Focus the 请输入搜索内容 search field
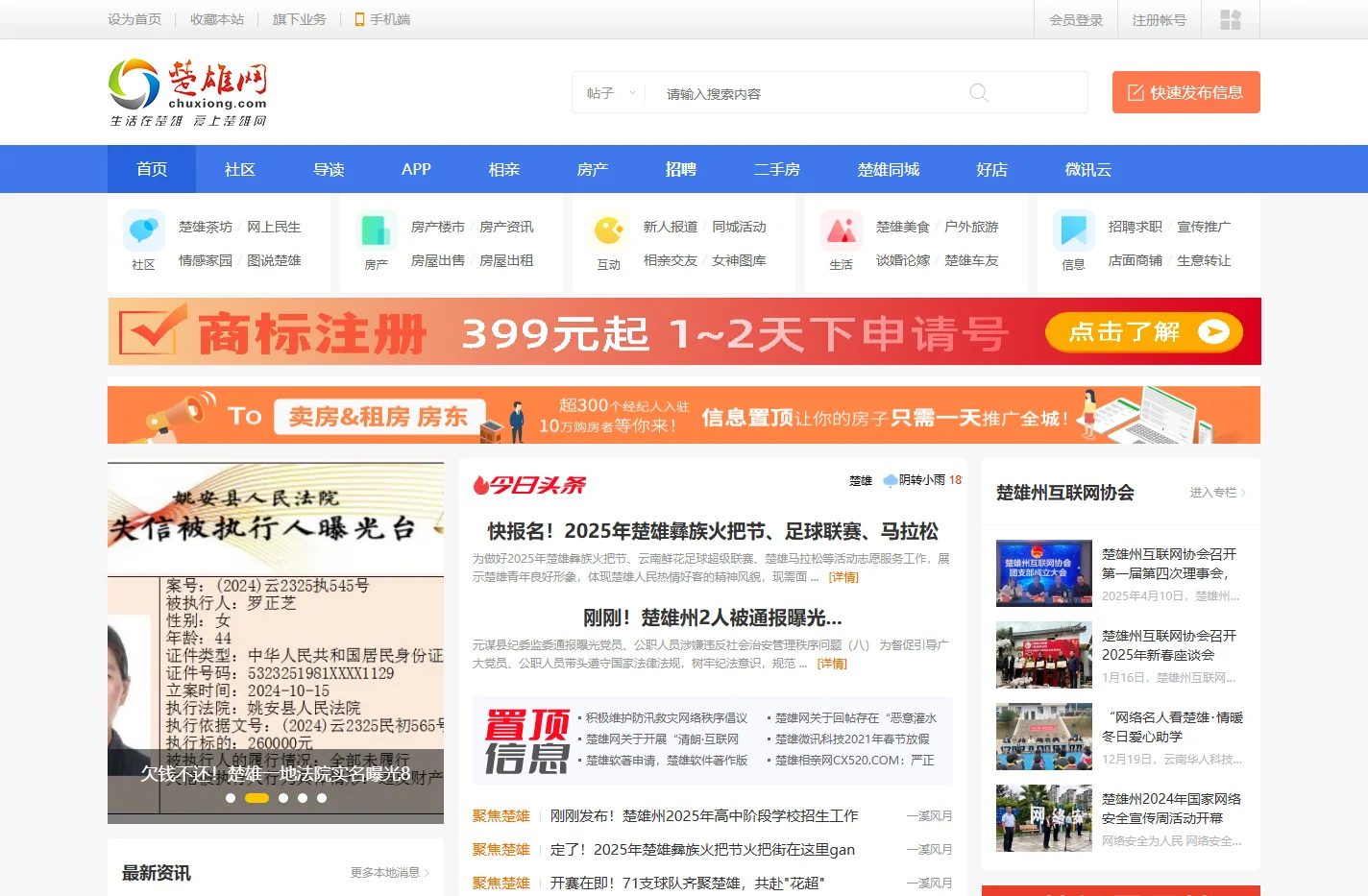1368x896 pixels. click(x=807, y=93)
